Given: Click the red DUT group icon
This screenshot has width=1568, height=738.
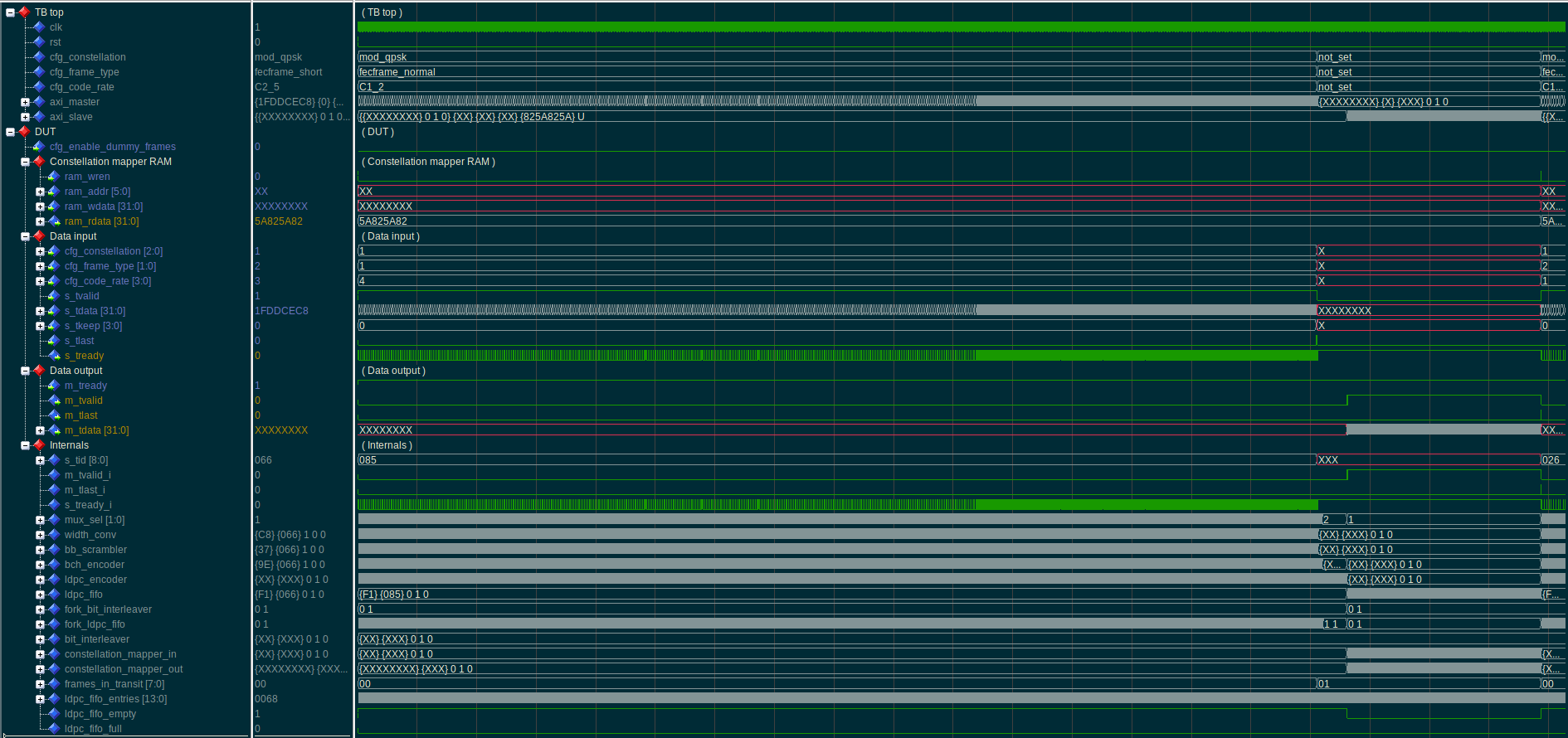Looking at the screenshot, I should click(24, 132).
